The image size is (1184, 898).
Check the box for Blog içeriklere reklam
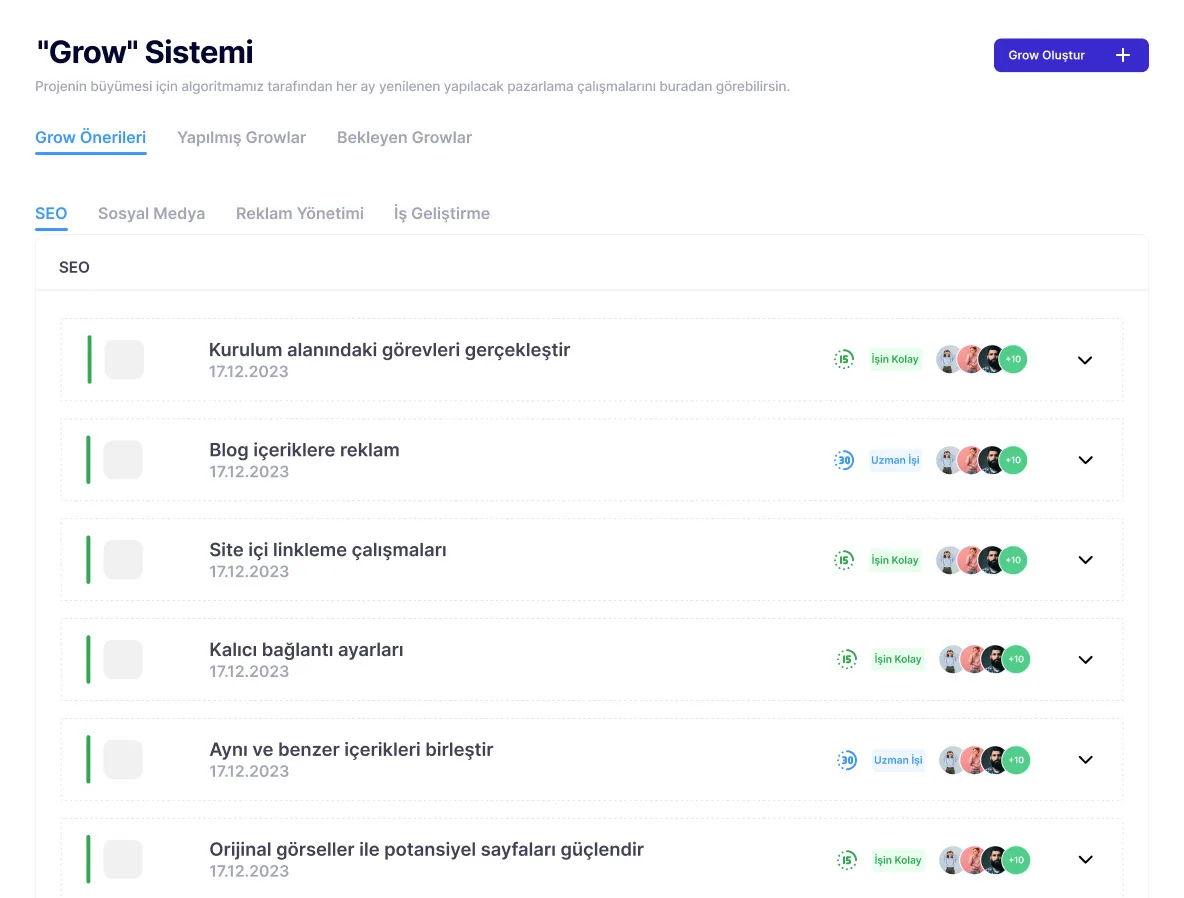coord(123,459)
